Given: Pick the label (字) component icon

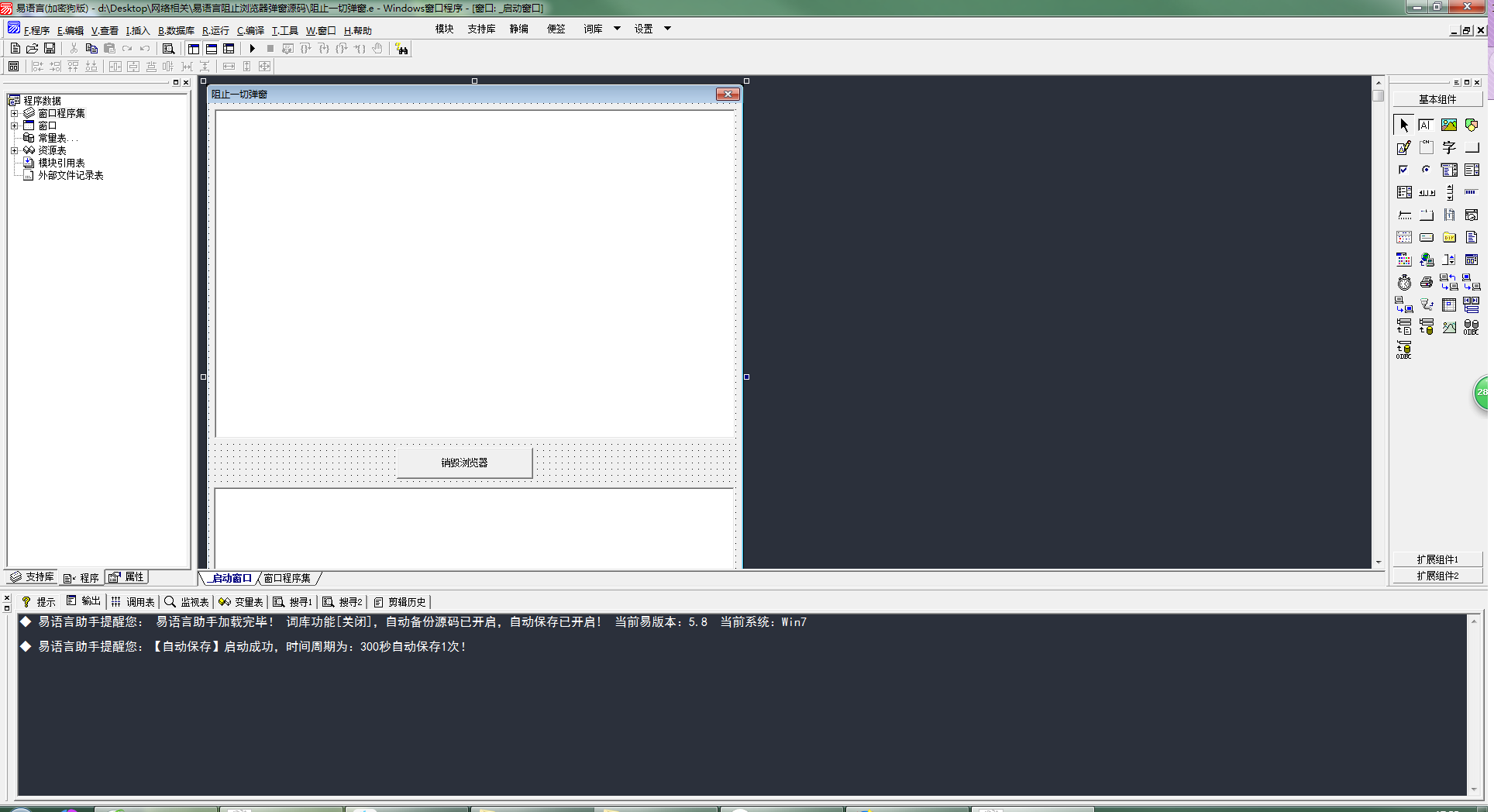Looking at the screenshot, I should click(x=1448, y=147).
